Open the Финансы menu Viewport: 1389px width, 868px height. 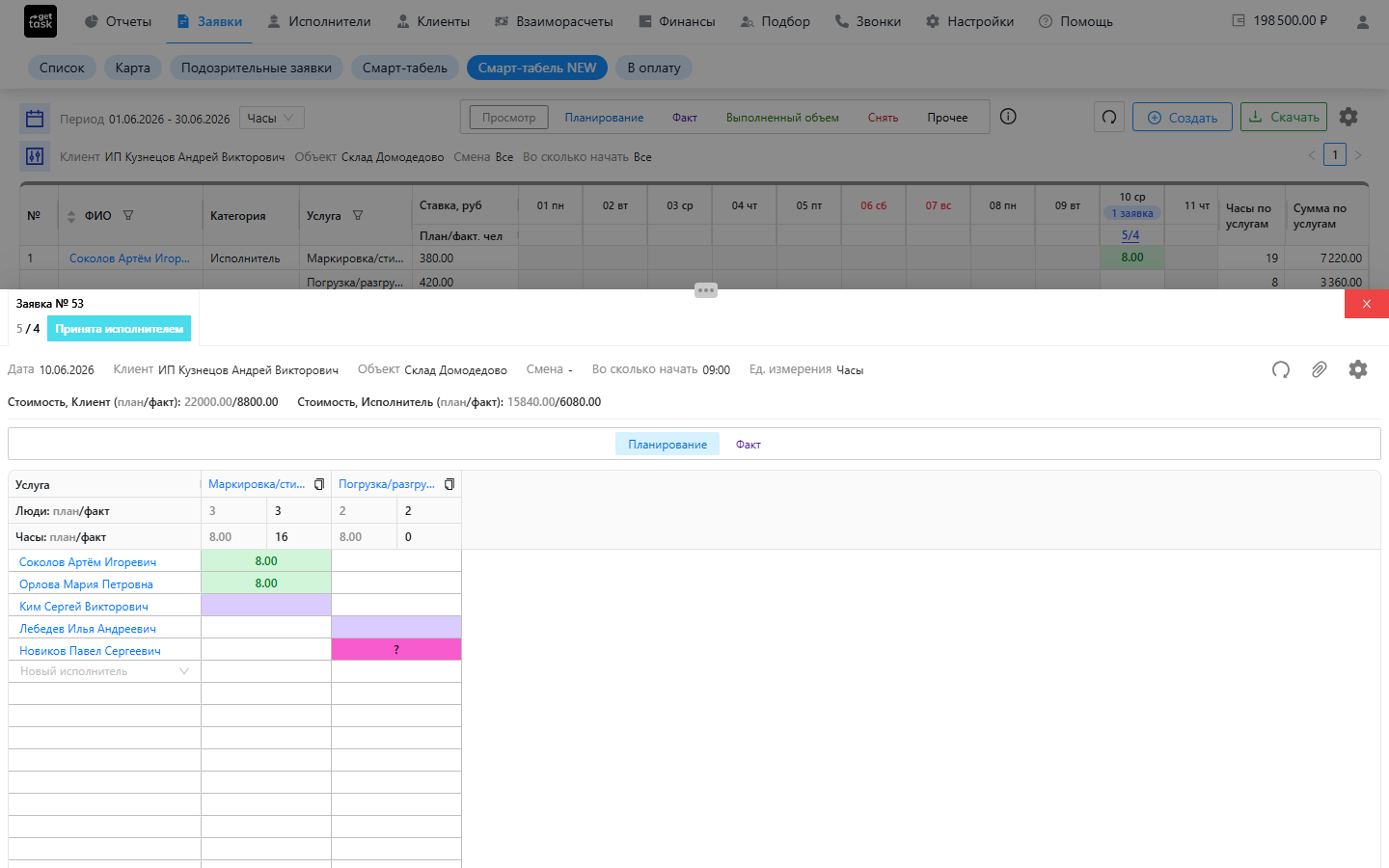tap(677, 21)
